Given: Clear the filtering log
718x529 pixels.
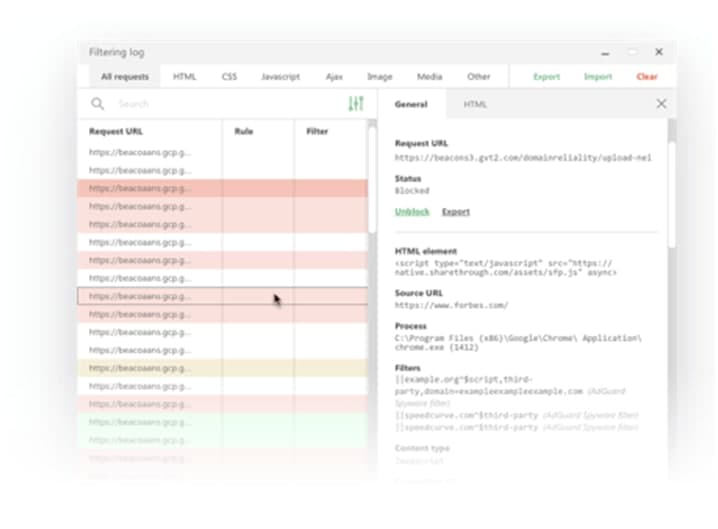Looking at the screenshot, I should click(647, 77).
